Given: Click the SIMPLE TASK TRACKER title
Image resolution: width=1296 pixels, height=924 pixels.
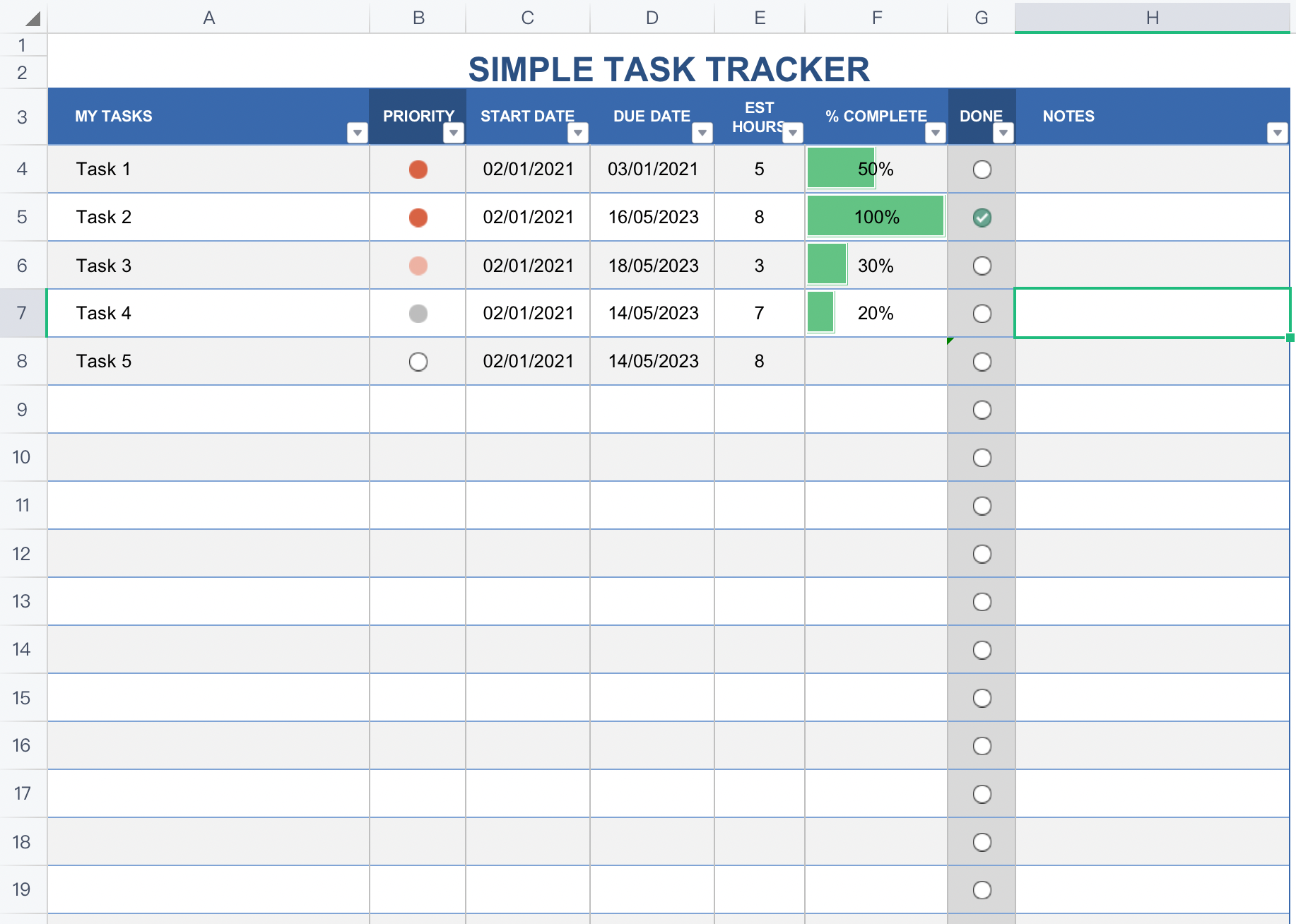Looking at the screenshot, I should (668, 69).
